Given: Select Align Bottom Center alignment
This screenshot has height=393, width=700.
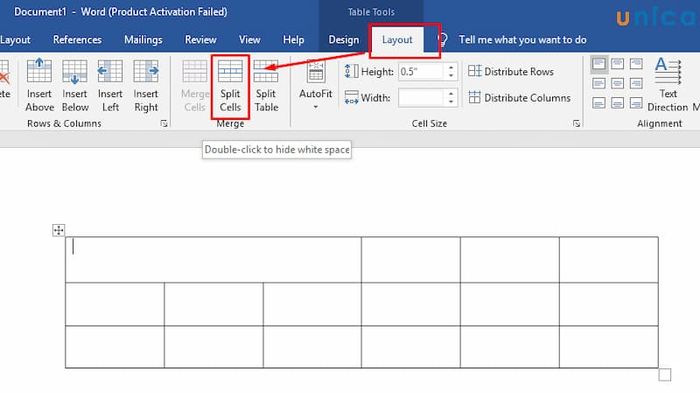Looking at the screenshot, I should click(617, 103).
